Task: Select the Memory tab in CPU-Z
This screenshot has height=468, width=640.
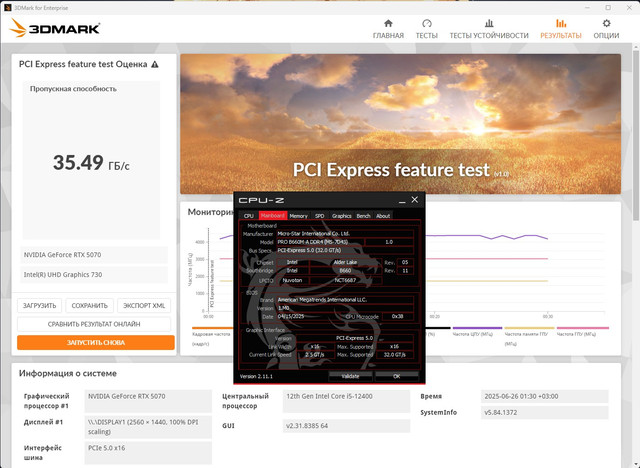Action: click(298, 215)
